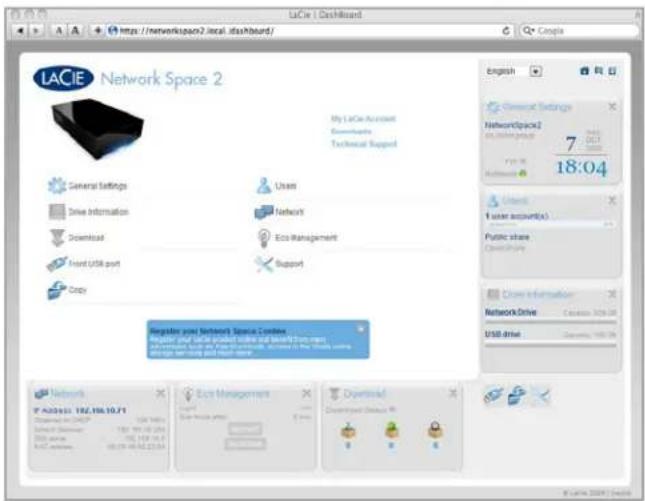This screenshot has height=501, width=645.
Task: Click the USB drive capacity bar
Action: pyautogui.click(x=550, y=346)
